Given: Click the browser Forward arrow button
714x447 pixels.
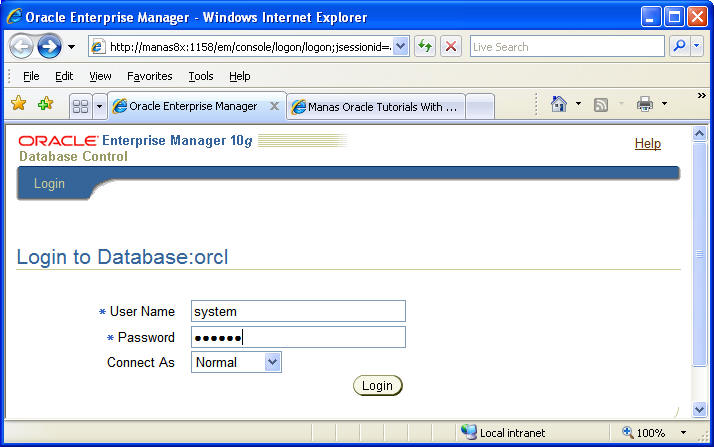Looking at the screenshot, I should point(49,46).
